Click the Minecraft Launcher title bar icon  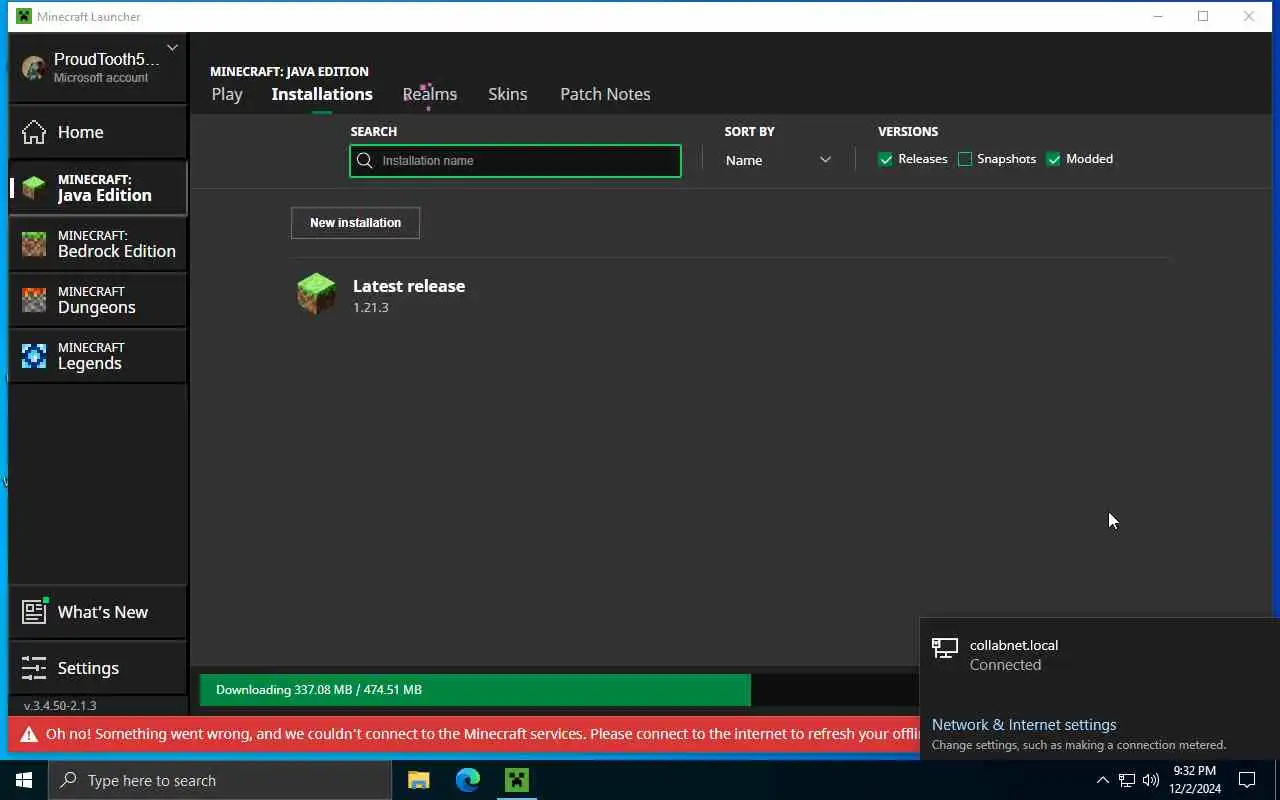click(x=24, y=16)
